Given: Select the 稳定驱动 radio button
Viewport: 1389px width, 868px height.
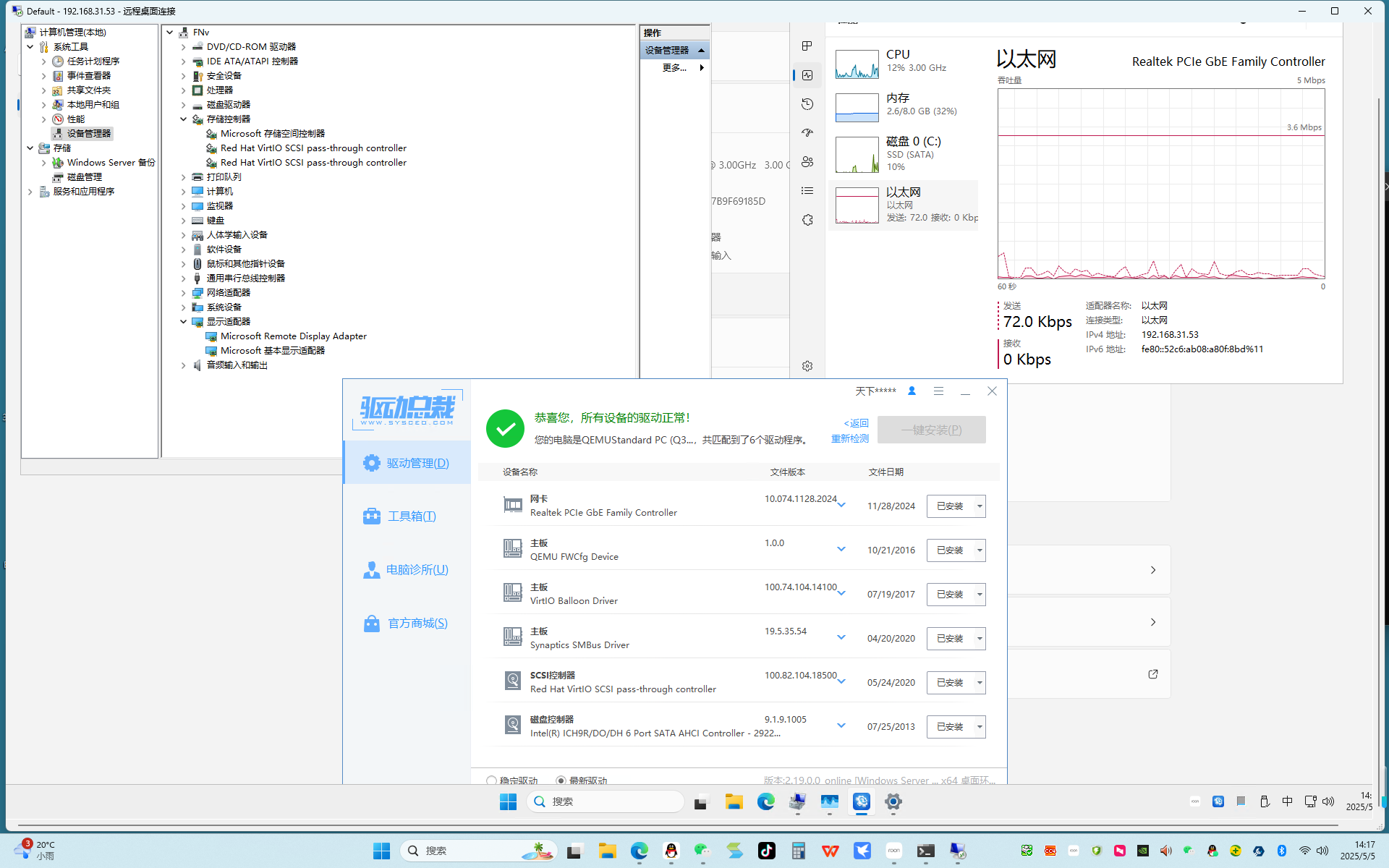Looking at the screenshot, I should 492,780.
